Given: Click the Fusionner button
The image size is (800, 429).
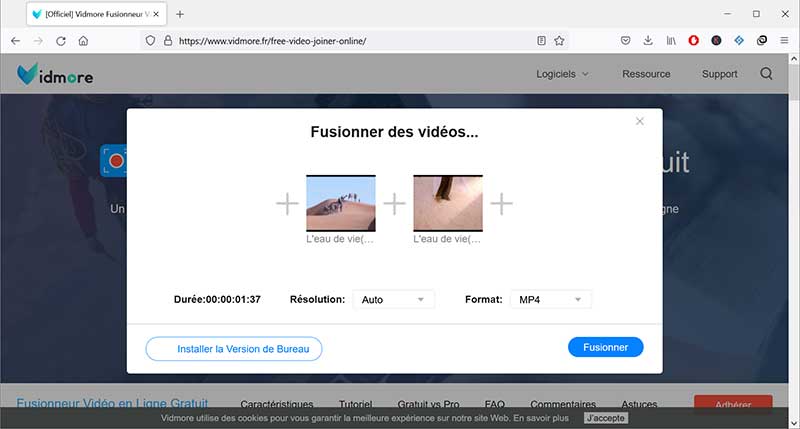Looking at the screenshot, I should click(606, 347).
